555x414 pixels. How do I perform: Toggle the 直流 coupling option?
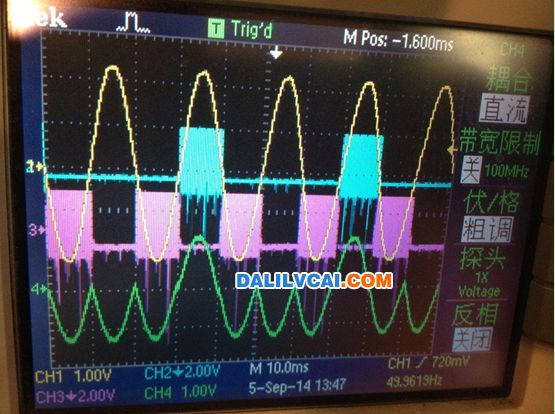(504, 109)
